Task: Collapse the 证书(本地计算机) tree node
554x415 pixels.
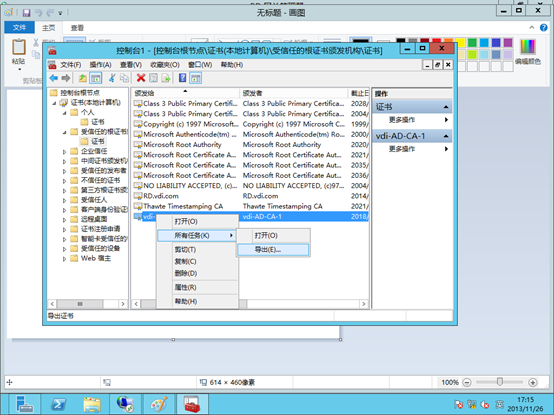Action: point(54,103)
